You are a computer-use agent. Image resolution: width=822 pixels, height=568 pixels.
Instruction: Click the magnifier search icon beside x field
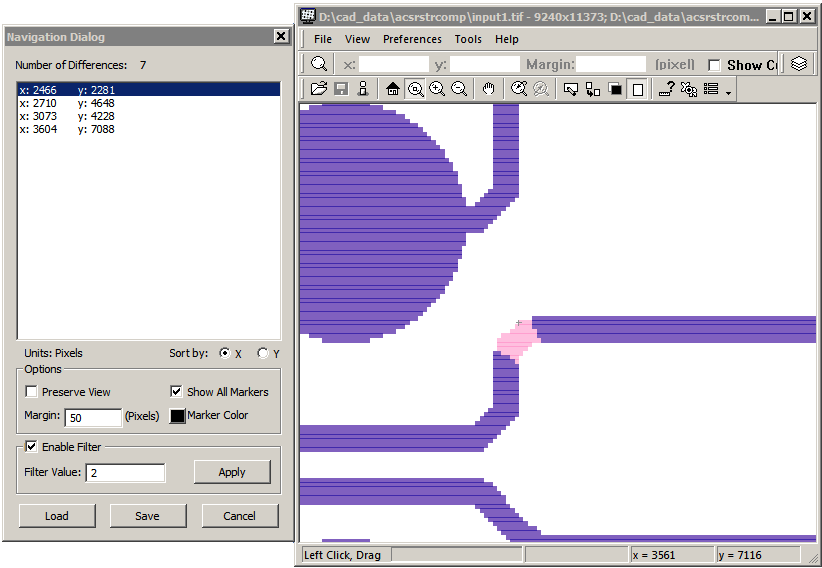(x=319, y=64)
